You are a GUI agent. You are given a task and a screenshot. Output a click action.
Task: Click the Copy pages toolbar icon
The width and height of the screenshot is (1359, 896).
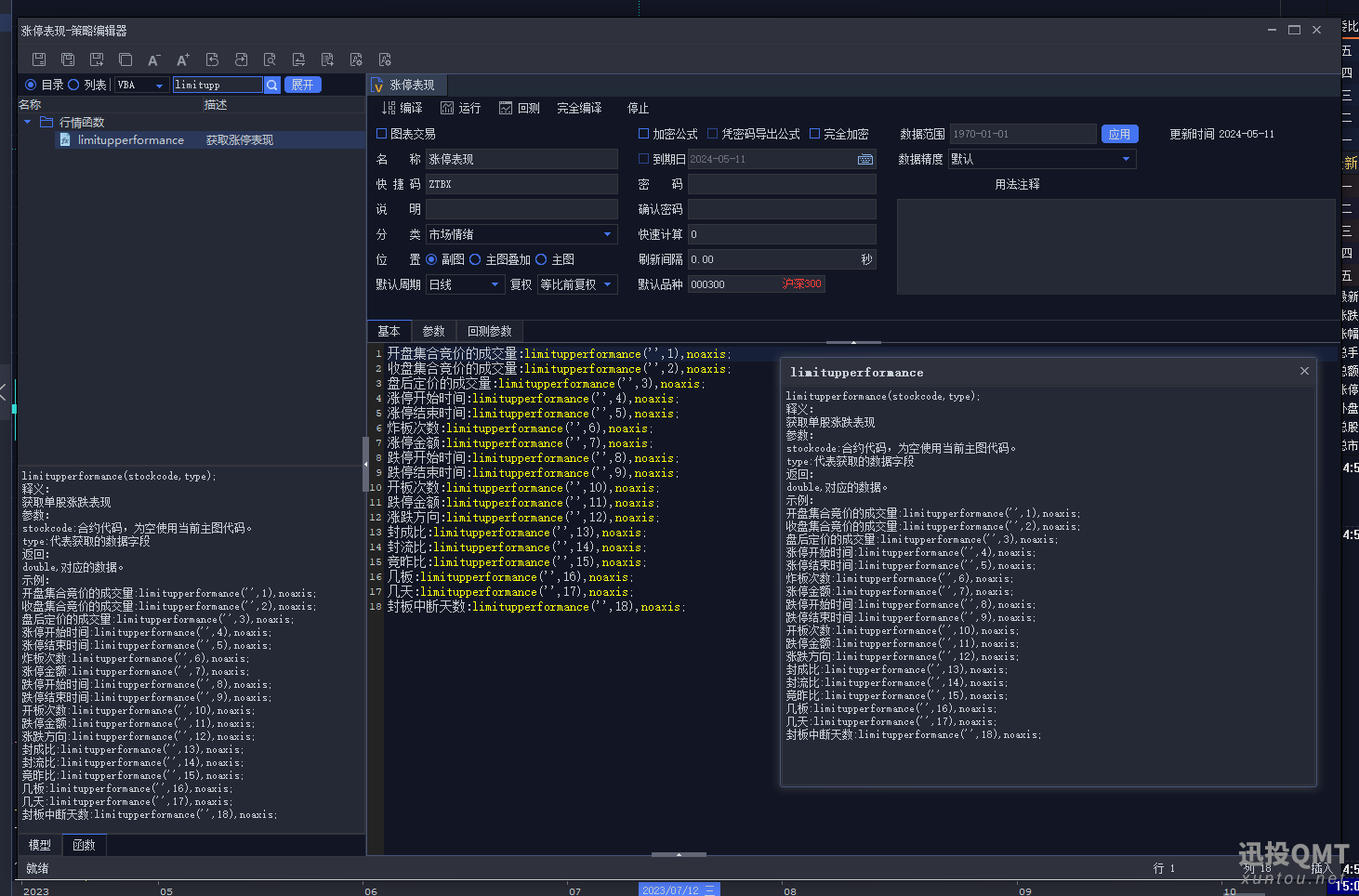coord(125,59)
